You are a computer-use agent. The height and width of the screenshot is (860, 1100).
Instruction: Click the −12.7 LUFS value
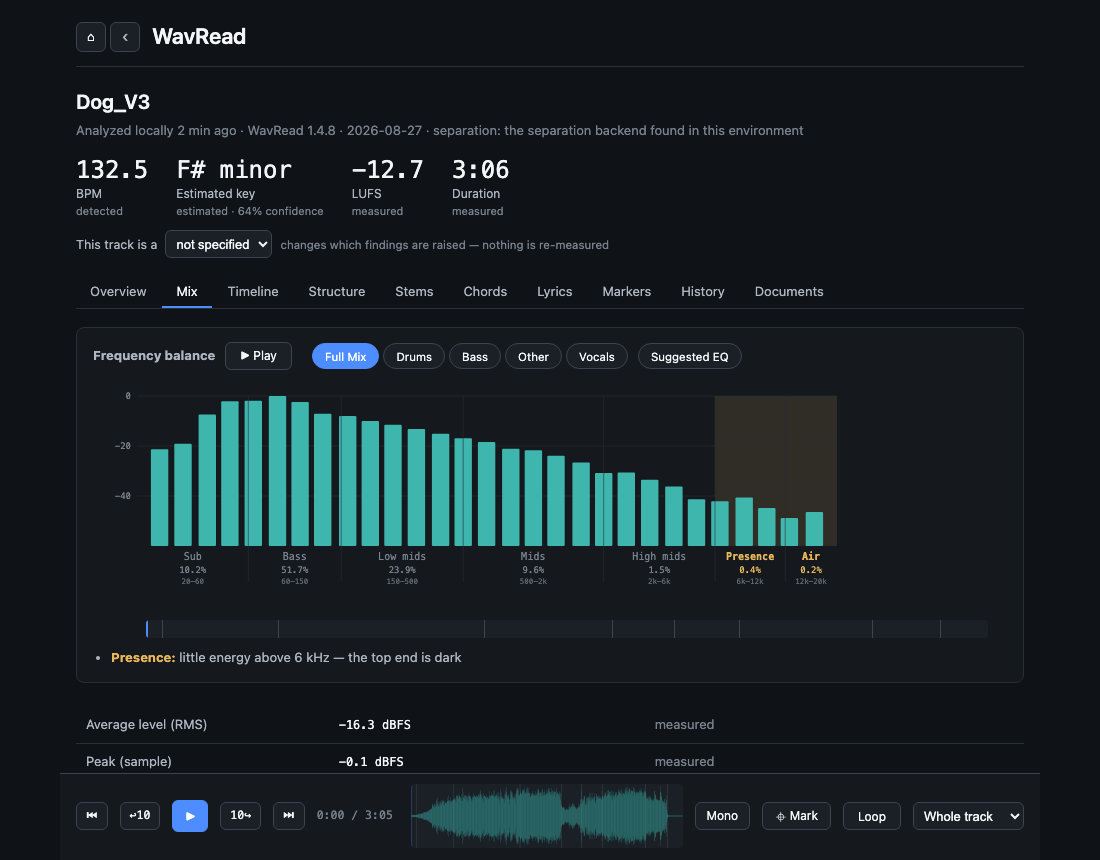(387, 170)
